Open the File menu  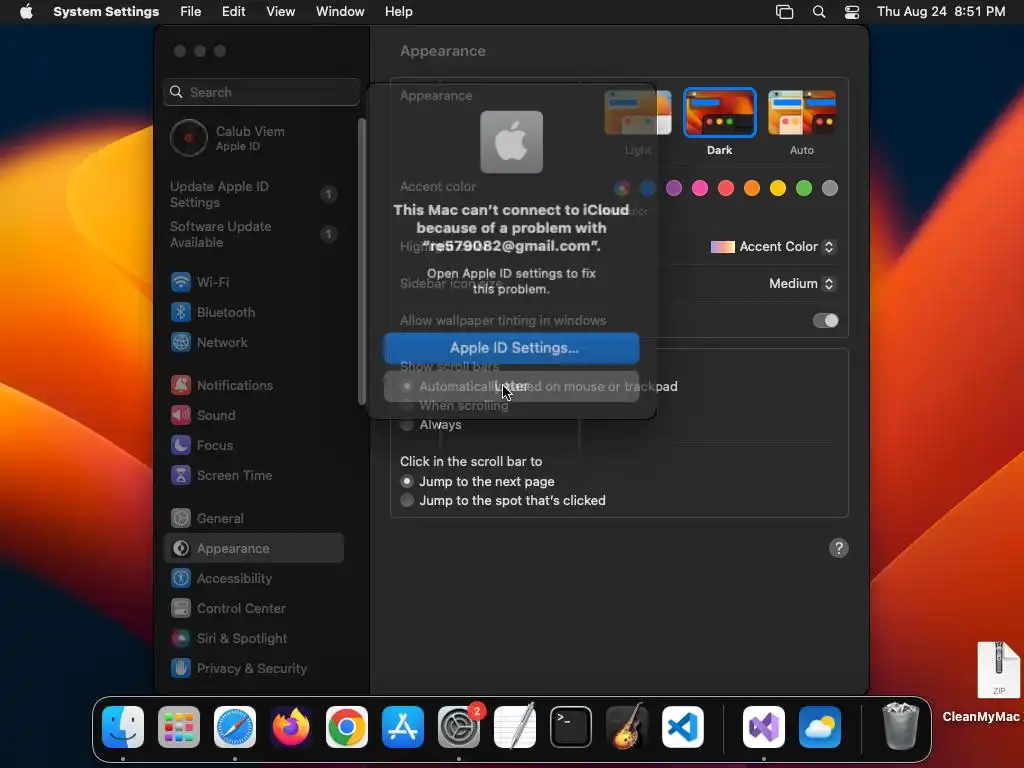click(x=191, y=12)
